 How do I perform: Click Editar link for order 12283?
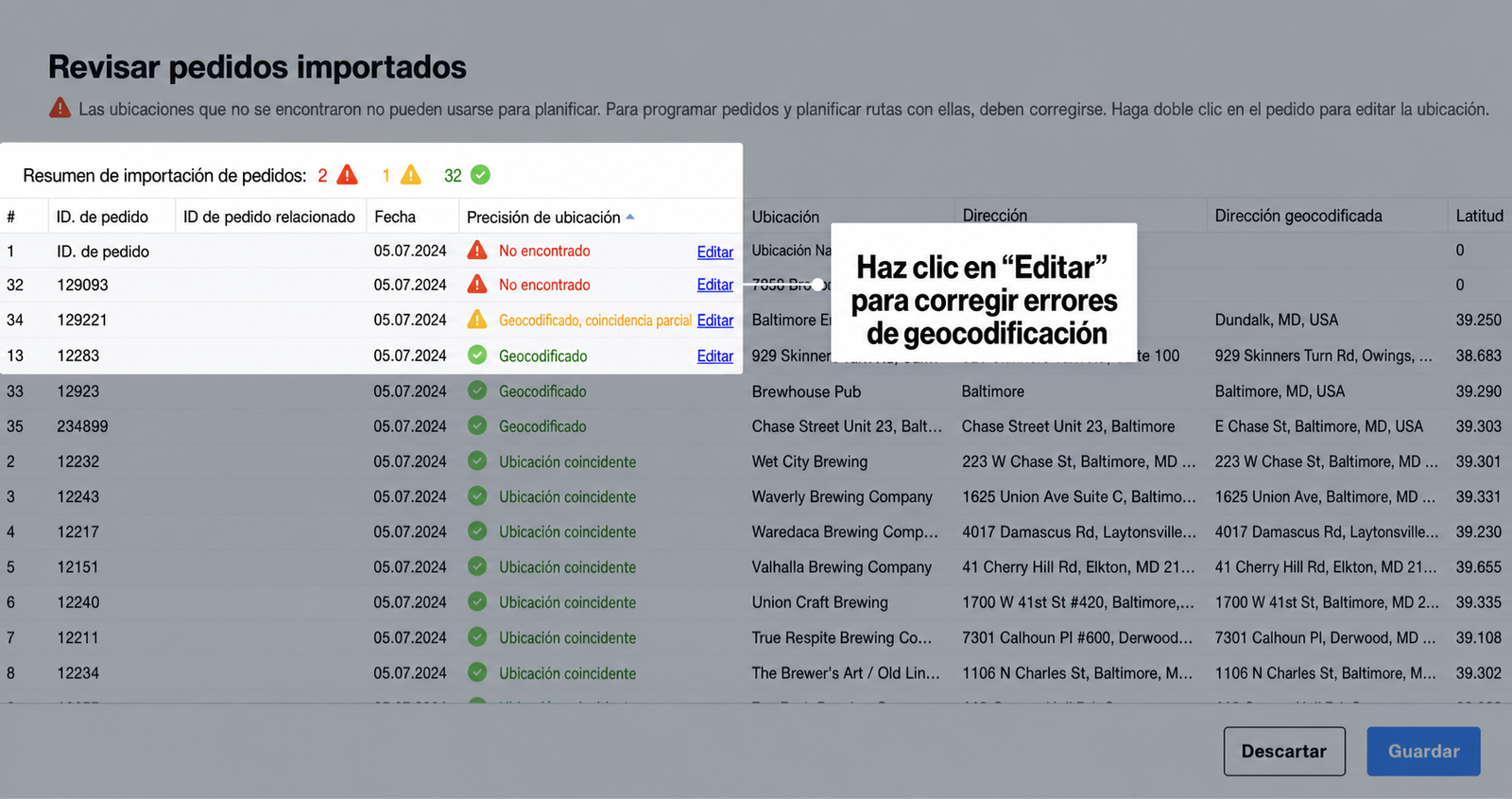coord(714,356)
